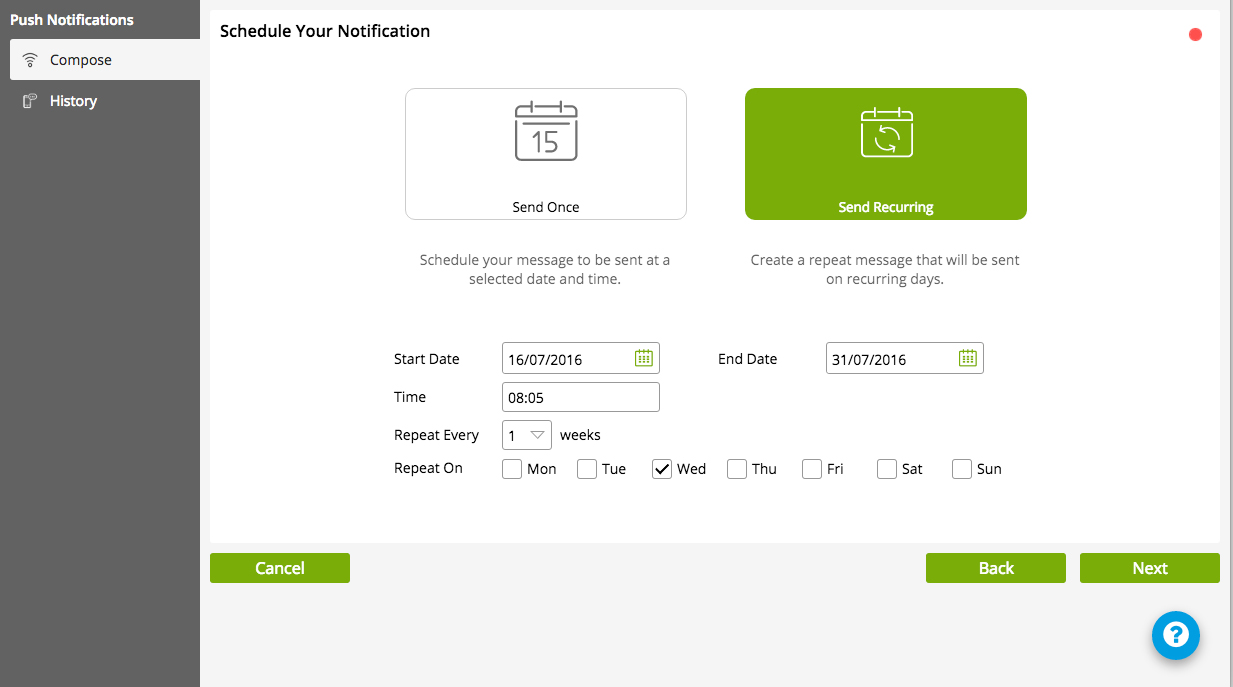Click the Compose wifi signal icon

[x=30, y=60]
